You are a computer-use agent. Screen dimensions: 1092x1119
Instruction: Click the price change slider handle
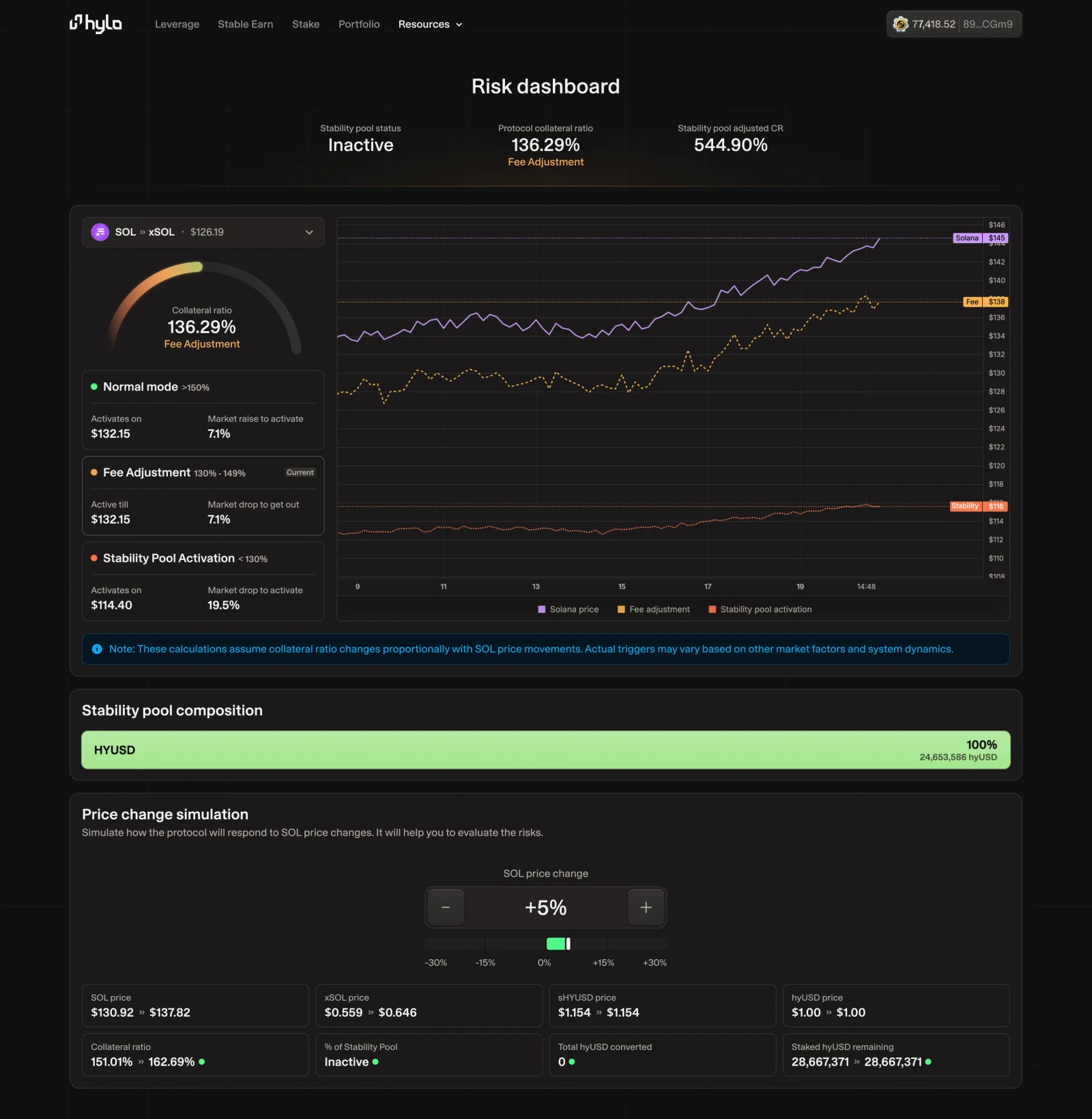point(568,944)
